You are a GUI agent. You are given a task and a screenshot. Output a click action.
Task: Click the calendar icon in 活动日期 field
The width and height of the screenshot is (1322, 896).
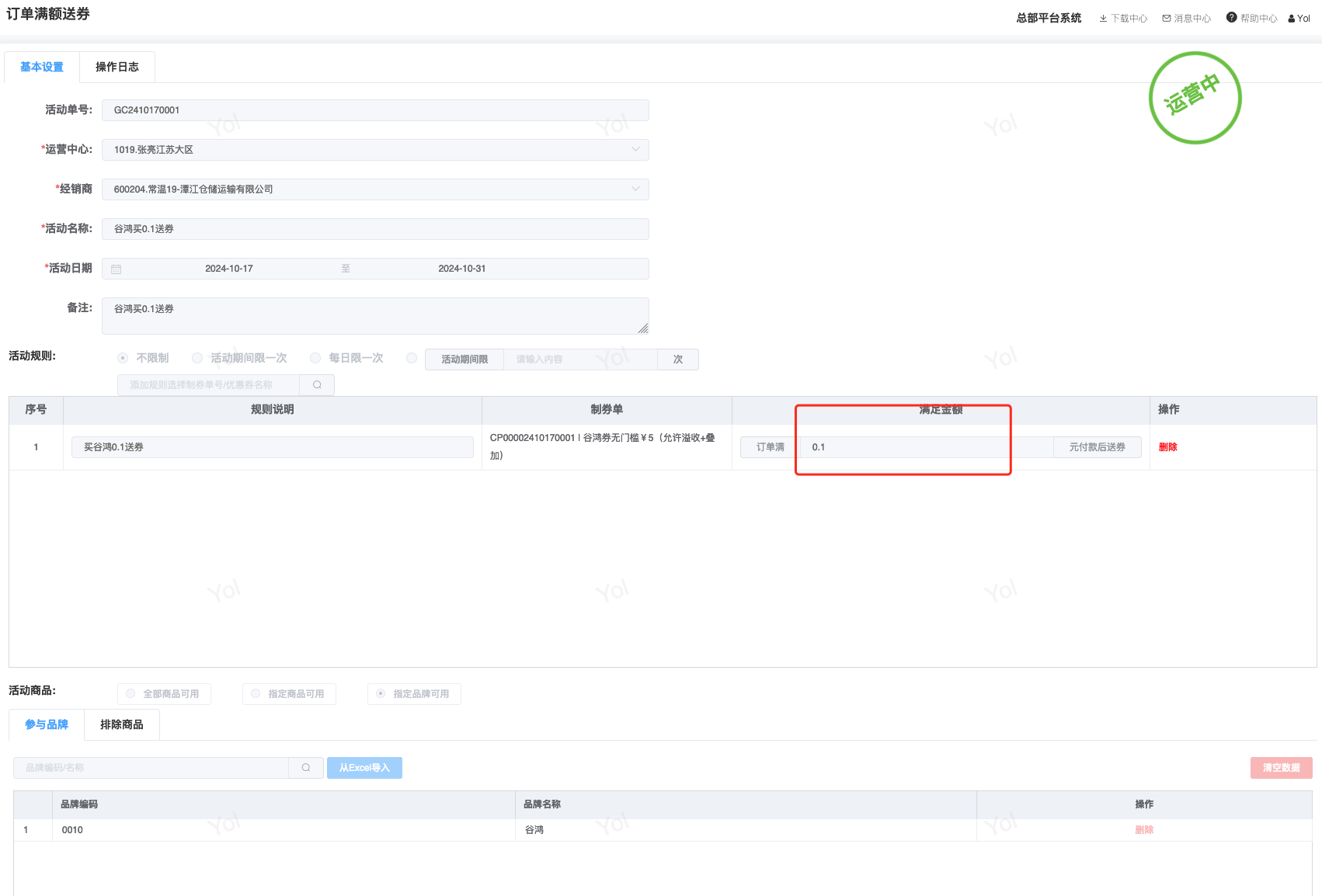point(117,269)
